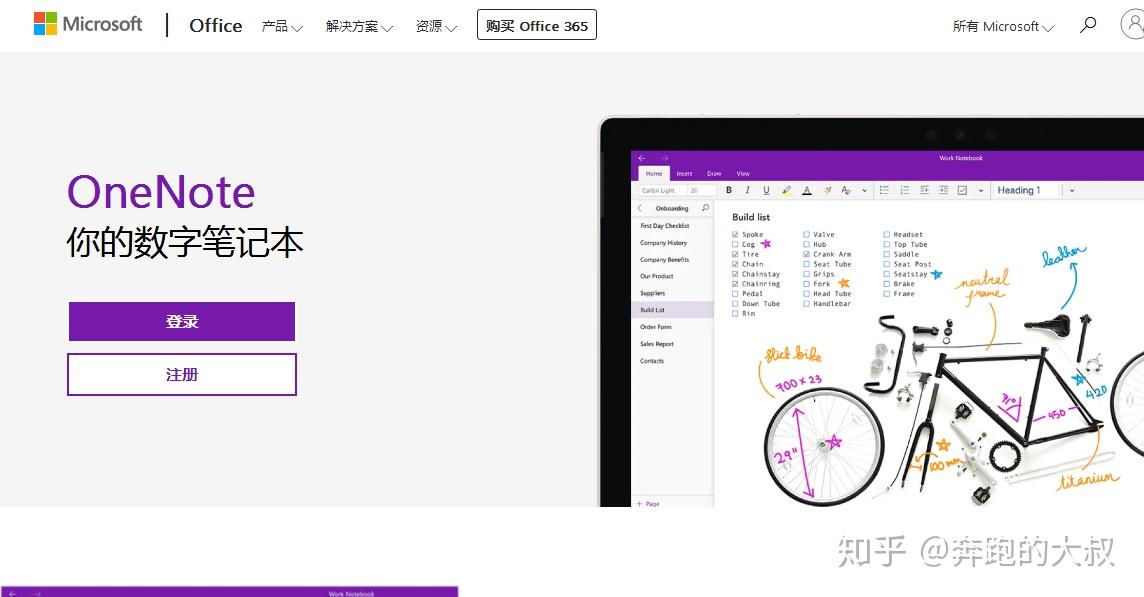The height and width of the screenshot is (597, 1144).
Task: Uncheck the Spoke checkbox in Build list
Action: click(735, 234)
